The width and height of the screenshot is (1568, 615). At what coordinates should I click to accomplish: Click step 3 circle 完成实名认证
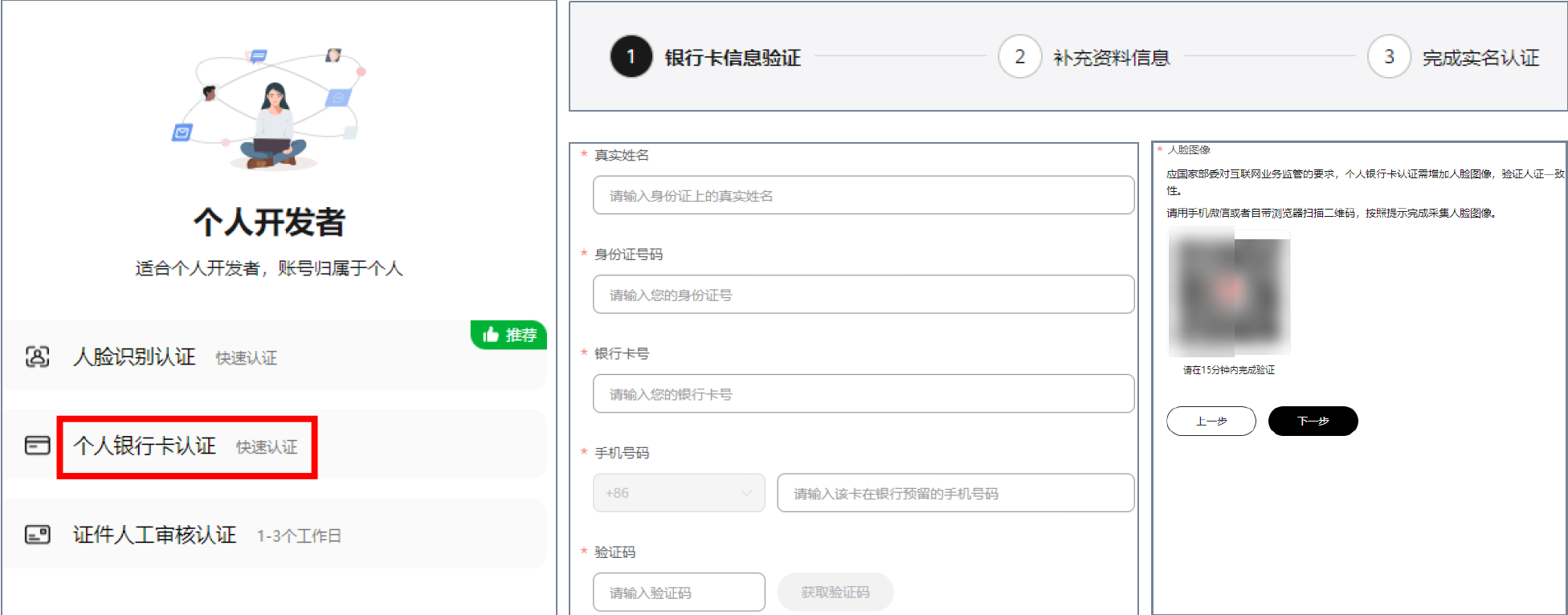[1389, 56]
